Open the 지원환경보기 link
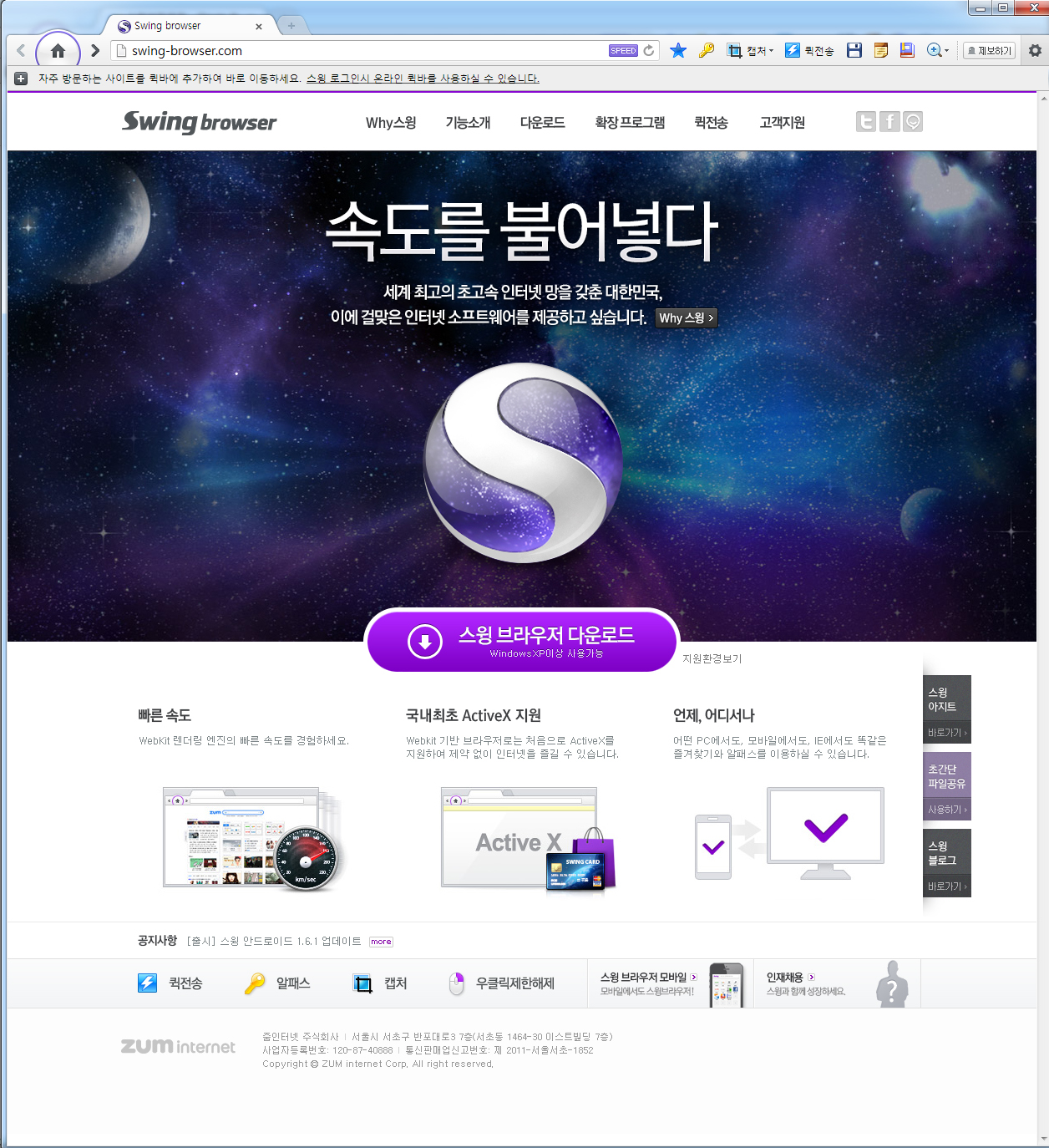 (x=712, y=659)
